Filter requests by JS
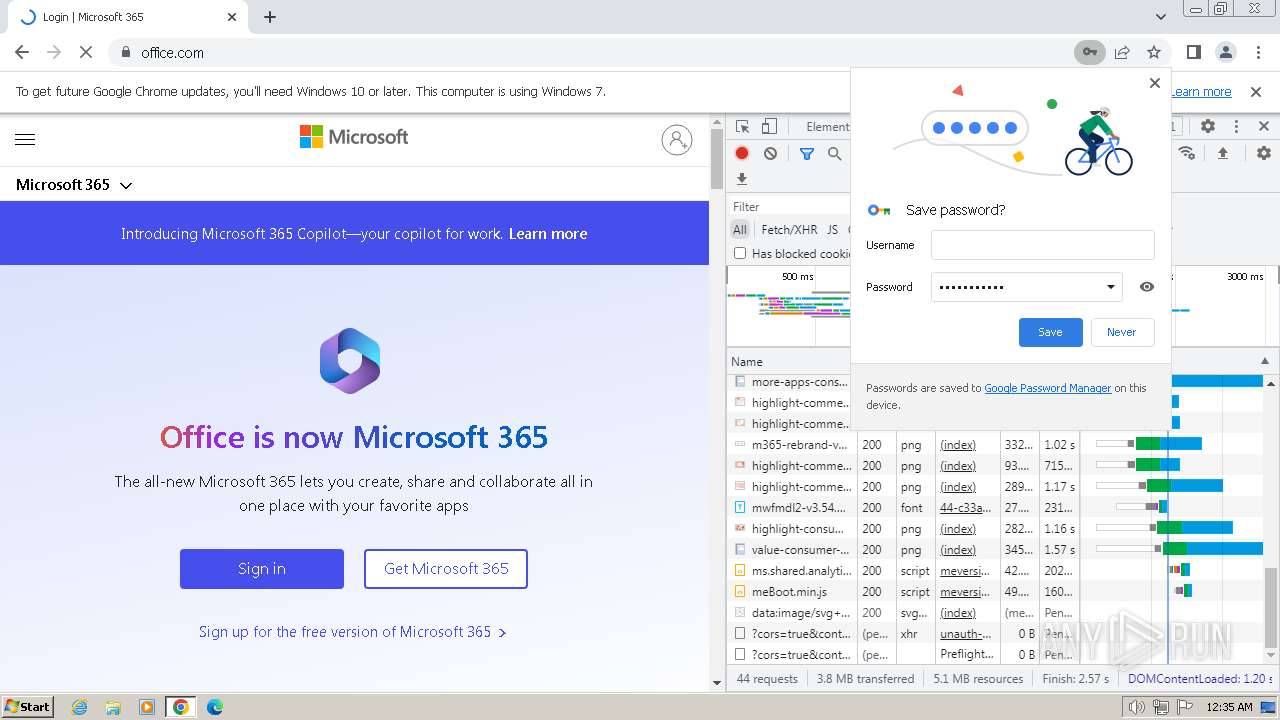The width and height of the screenshot is (1280, 720). [832, 229]
